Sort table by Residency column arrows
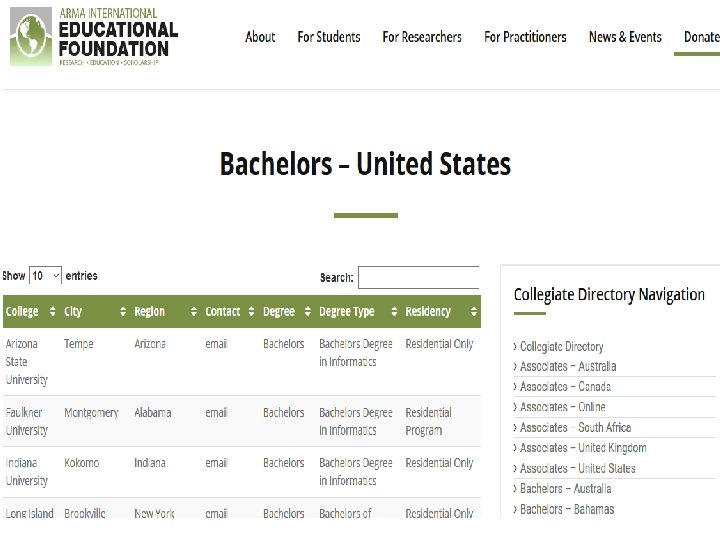The image size is (720, 540). click(473, 311)
